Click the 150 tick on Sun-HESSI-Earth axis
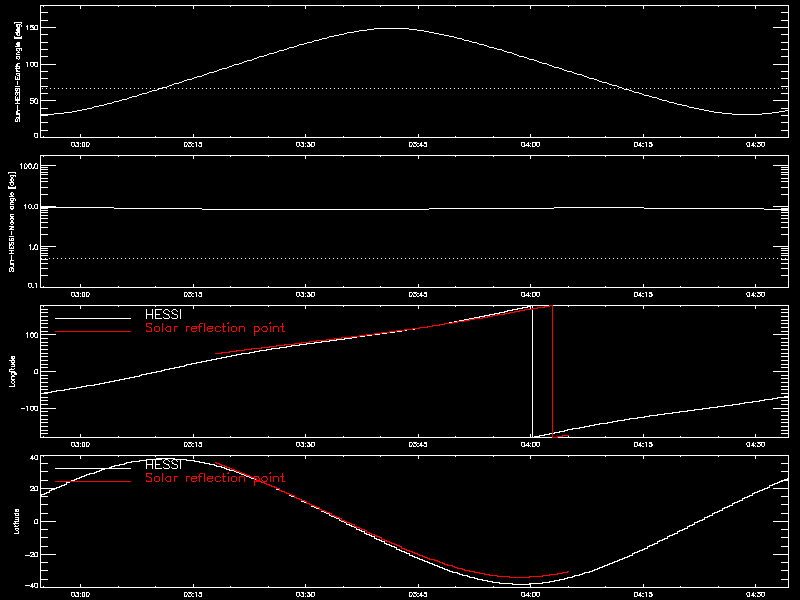The height and width of the screenshot is (600, 800). pyautogui.click(x=32, y=28)
